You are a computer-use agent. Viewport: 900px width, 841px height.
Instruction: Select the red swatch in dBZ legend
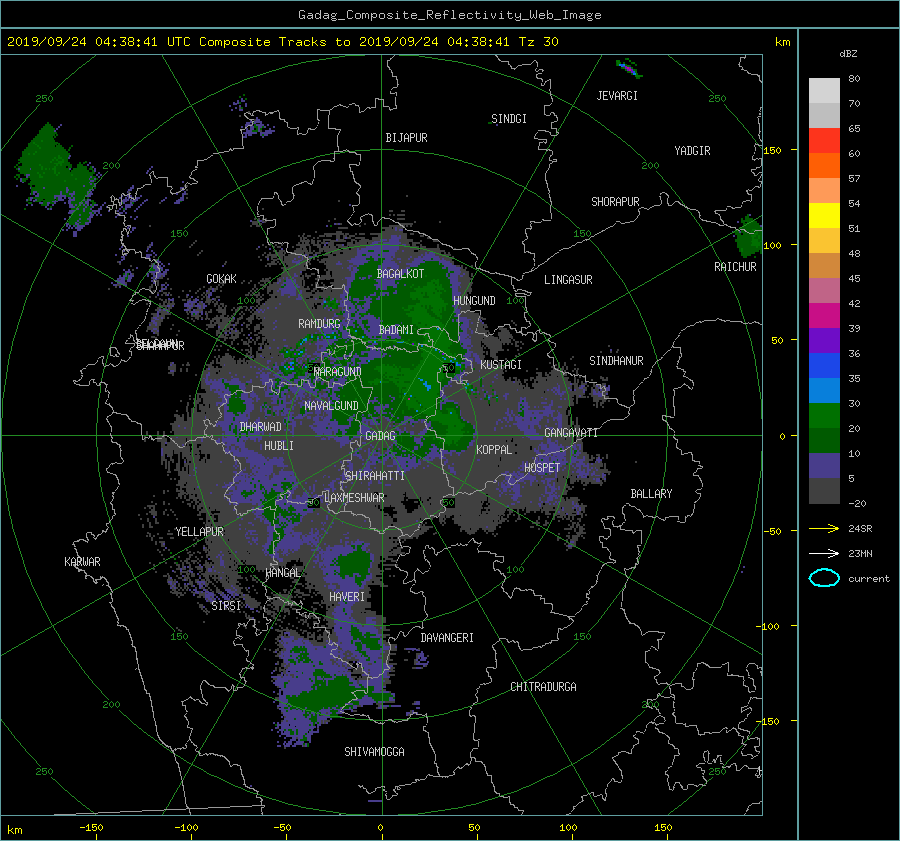(824, 140)
